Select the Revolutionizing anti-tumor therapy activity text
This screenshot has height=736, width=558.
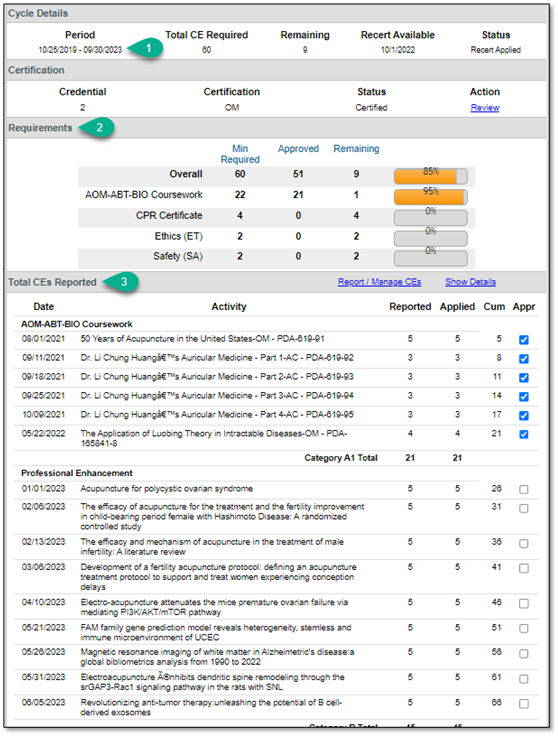(x=211, y=707)
